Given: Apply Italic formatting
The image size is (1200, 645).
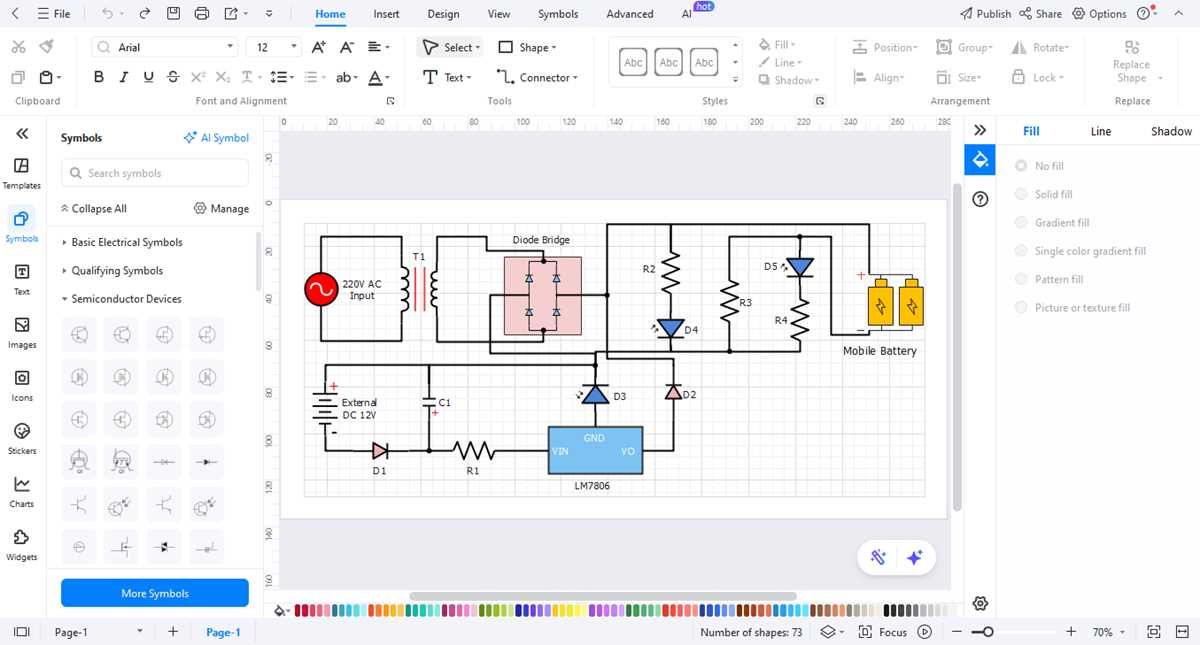Looking at the screenshot, I should pos(123,77).
